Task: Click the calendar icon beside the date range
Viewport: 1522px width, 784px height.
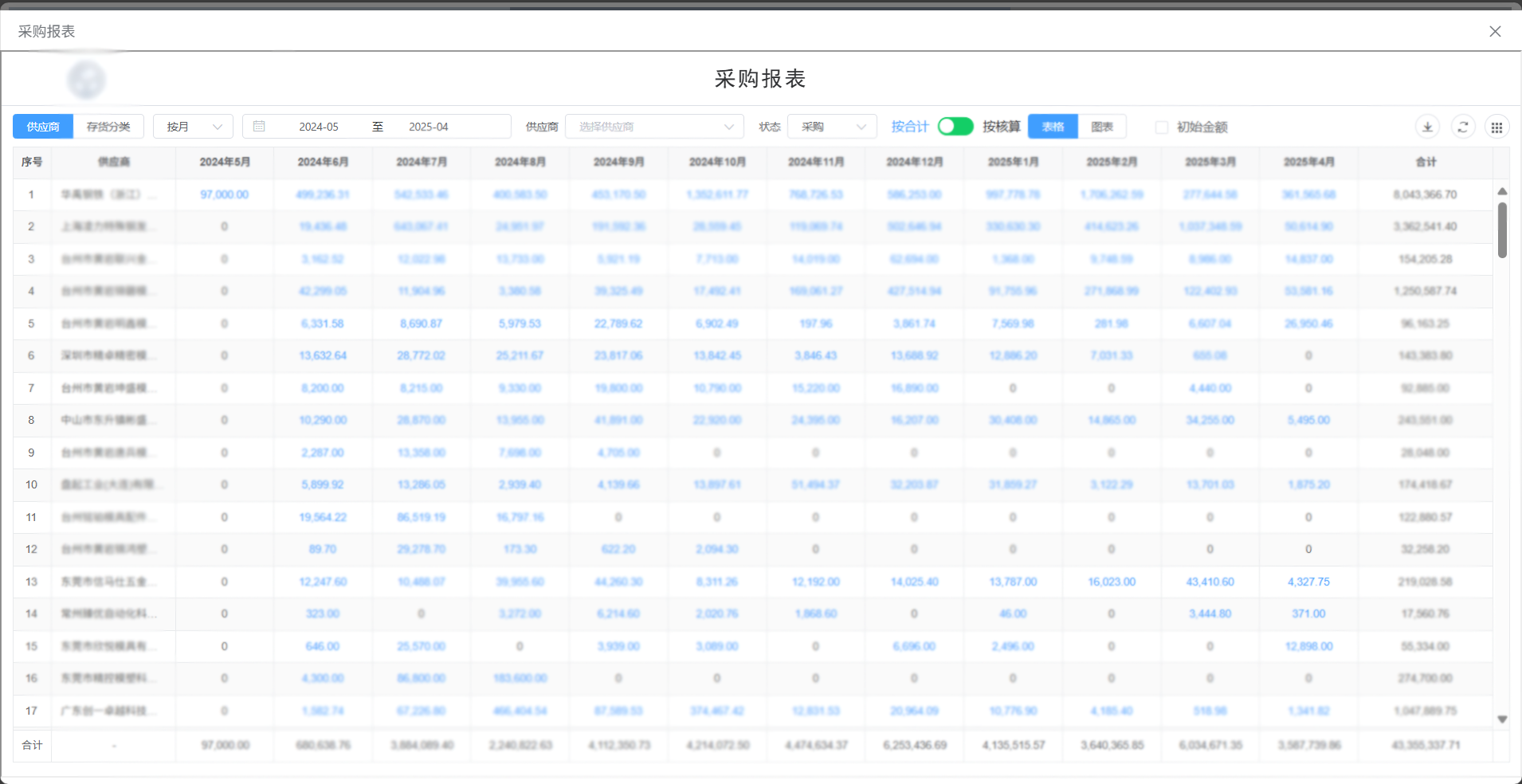Action: tap(259, 126)
